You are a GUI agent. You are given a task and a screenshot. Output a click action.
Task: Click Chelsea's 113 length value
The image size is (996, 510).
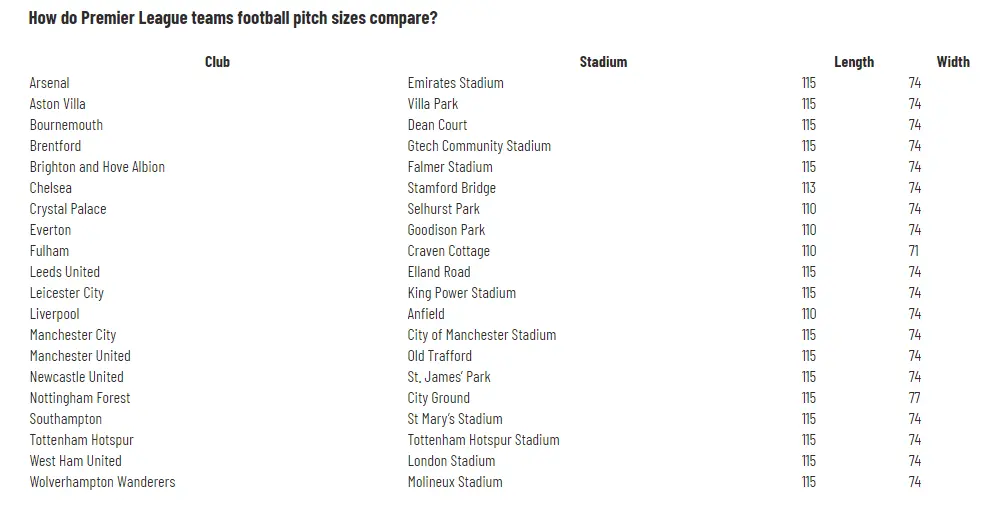click(808, 188)
